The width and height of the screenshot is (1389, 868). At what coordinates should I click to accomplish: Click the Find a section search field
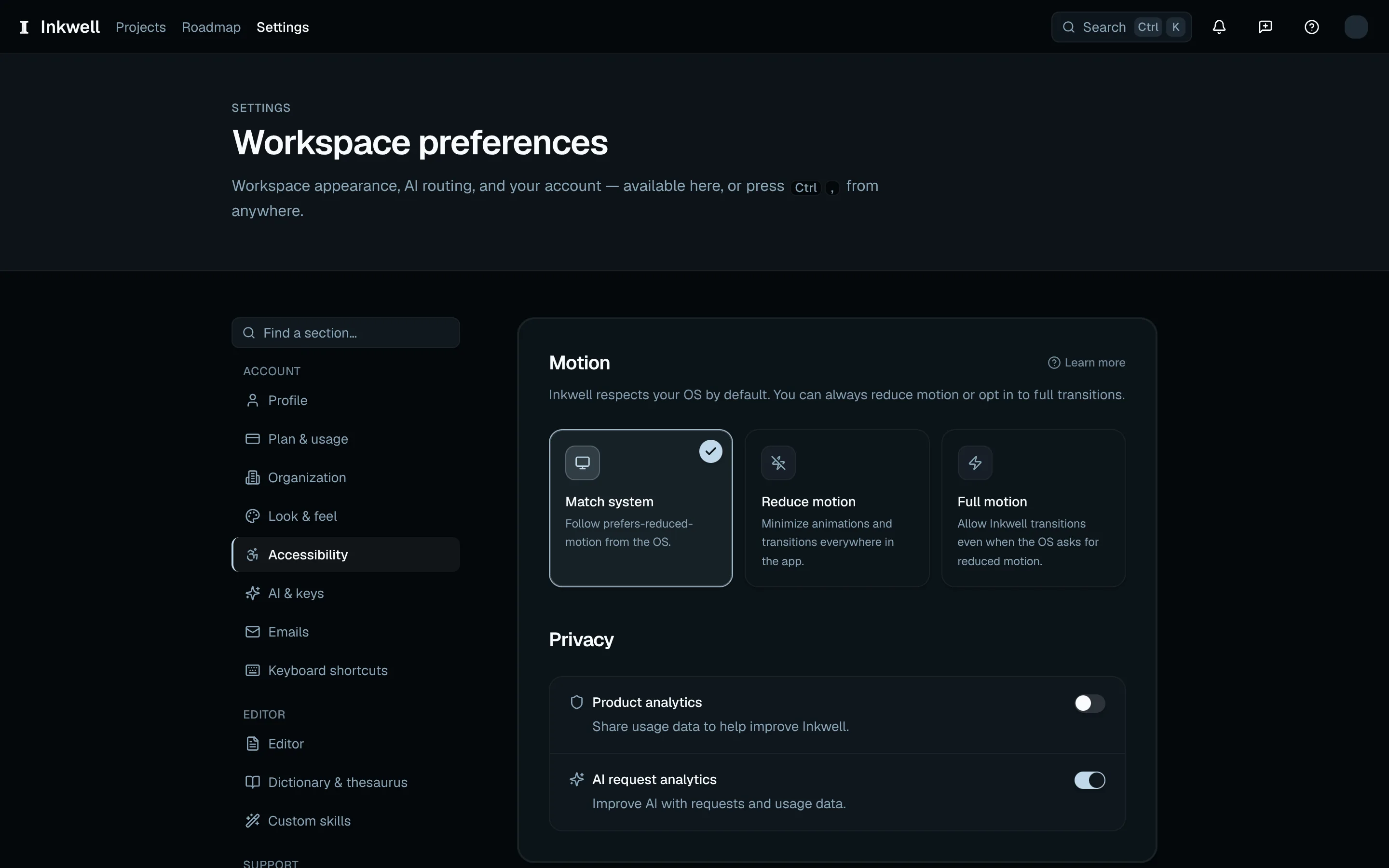pyautogui.click(x=345, y=333)
